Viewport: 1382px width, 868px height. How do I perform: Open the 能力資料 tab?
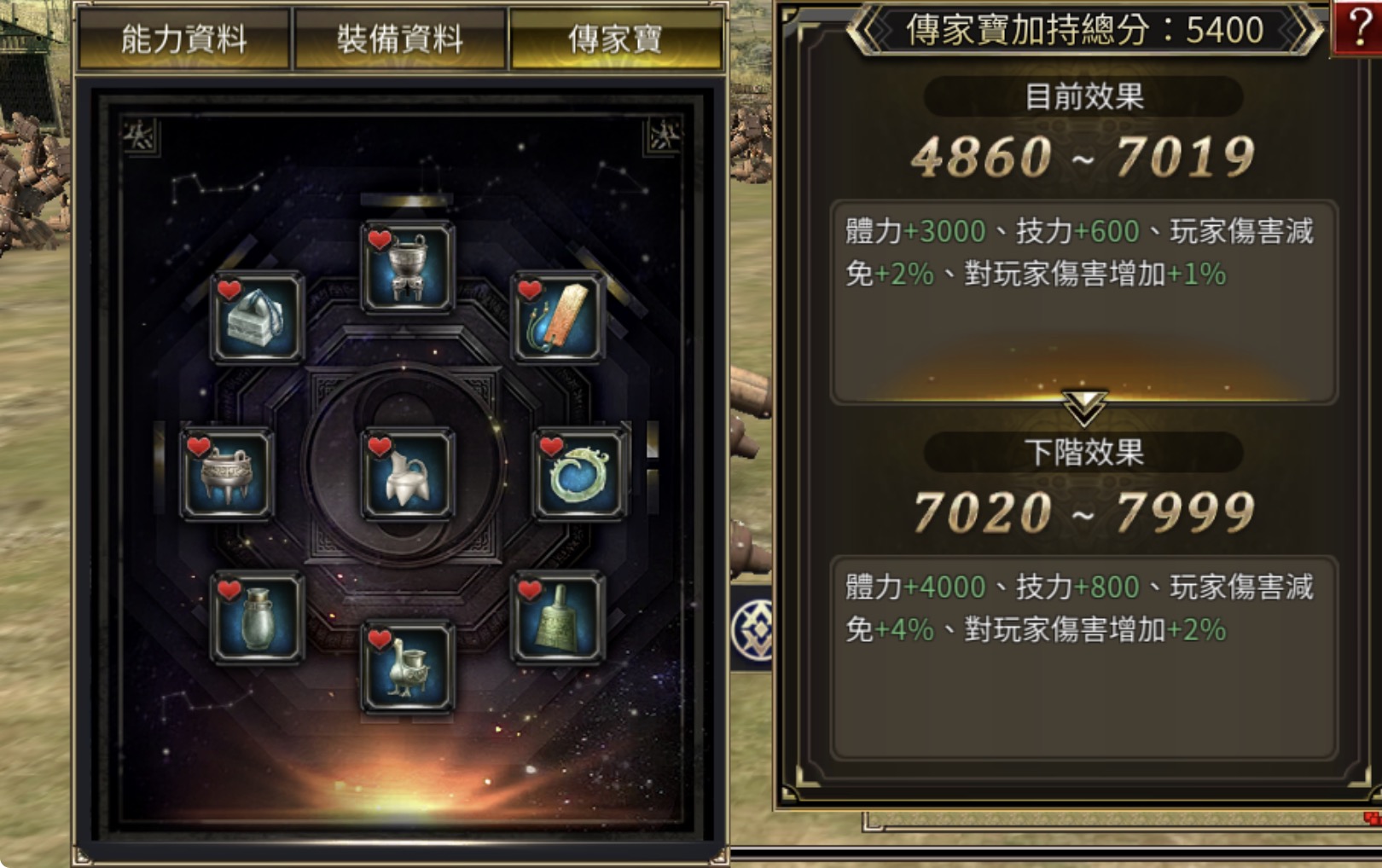(x=183, y=39)
